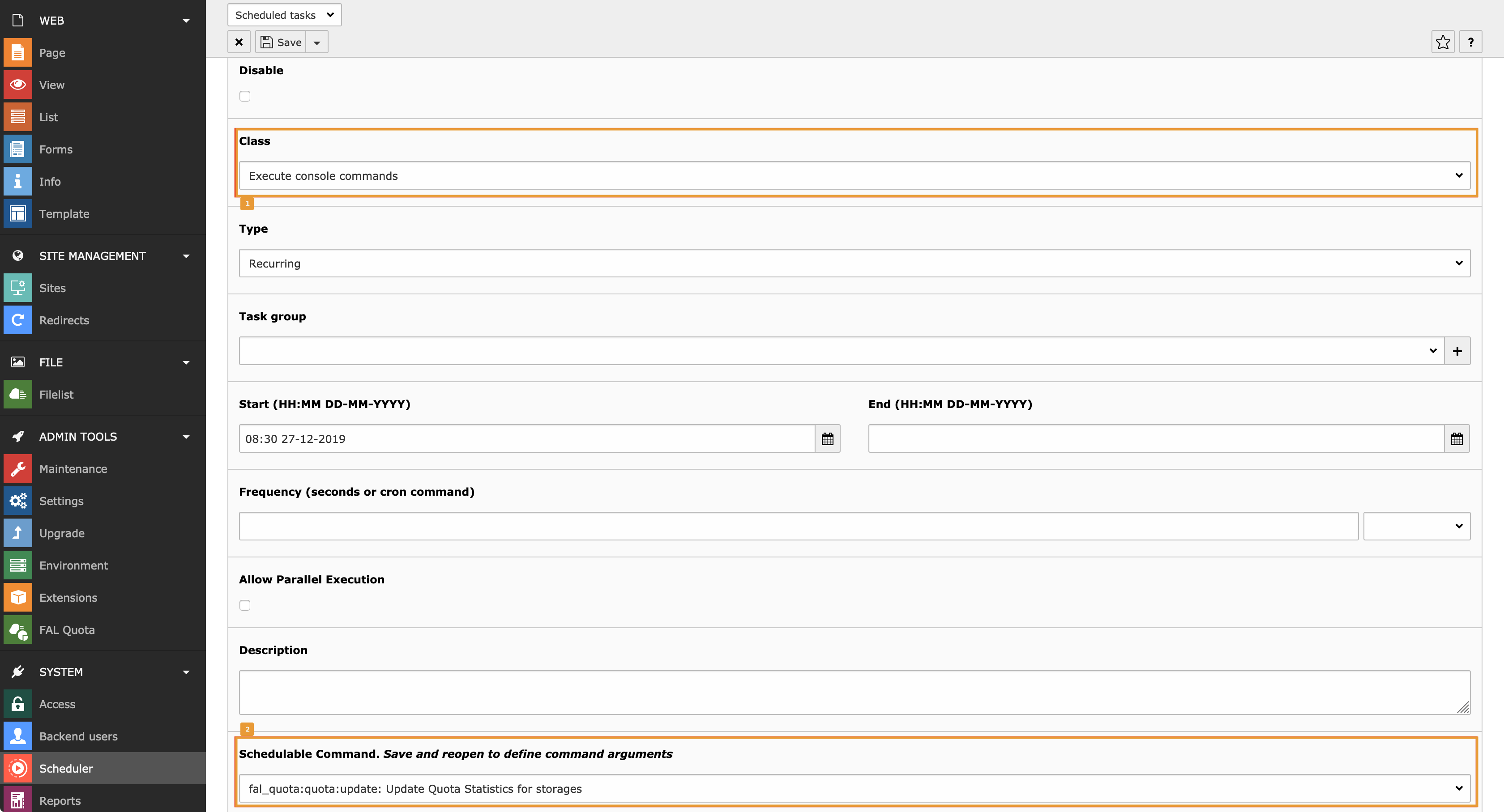Select Redirects in the module menu
The width and height of the screenshot is (1504, 812).
coord(103,320)
